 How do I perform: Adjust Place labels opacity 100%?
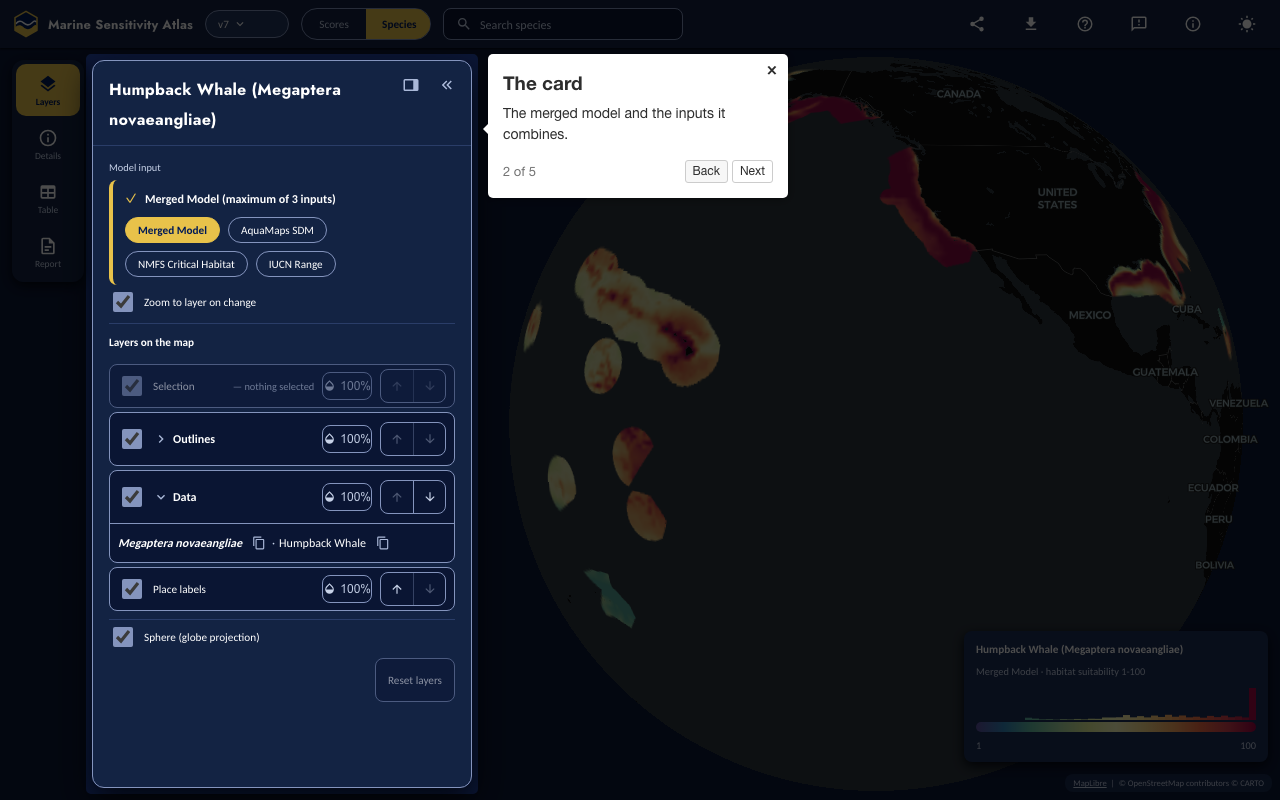pos(347,589)
